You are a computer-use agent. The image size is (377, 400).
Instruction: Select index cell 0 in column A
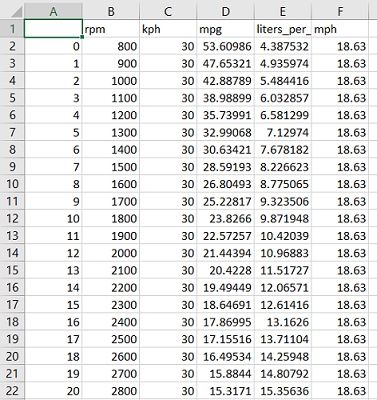pyautogui.click(x=53, y=46)
